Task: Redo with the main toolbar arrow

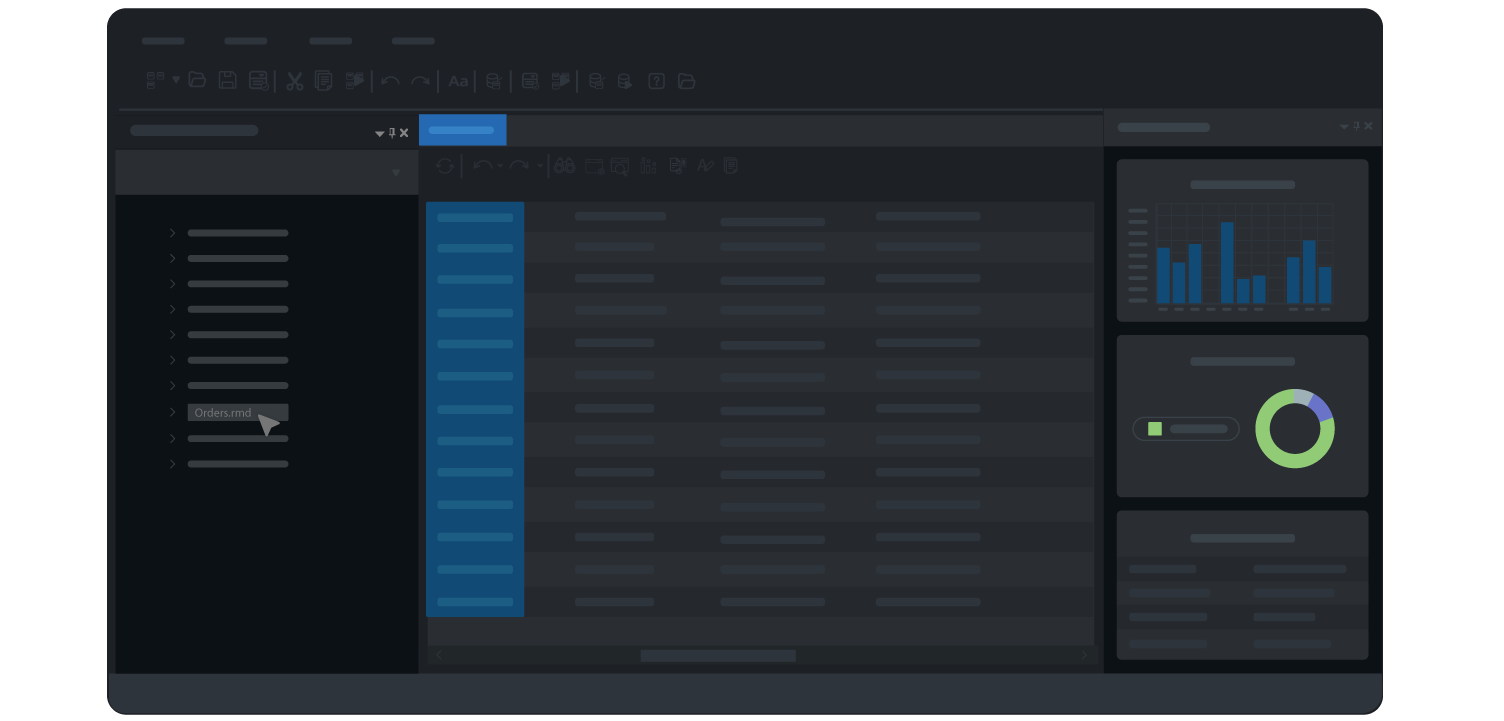Action: point(421,81)
